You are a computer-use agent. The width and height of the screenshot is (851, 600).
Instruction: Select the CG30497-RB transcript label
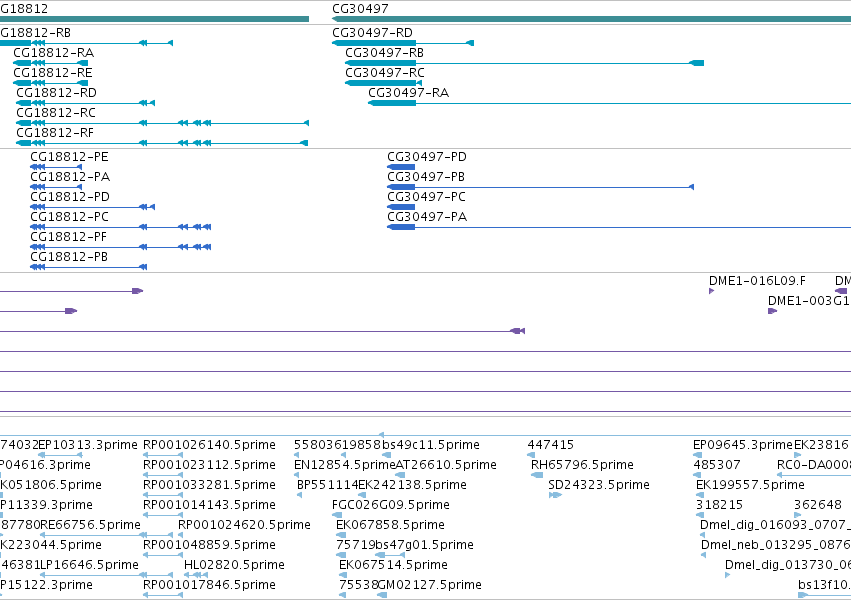(384, 53)
